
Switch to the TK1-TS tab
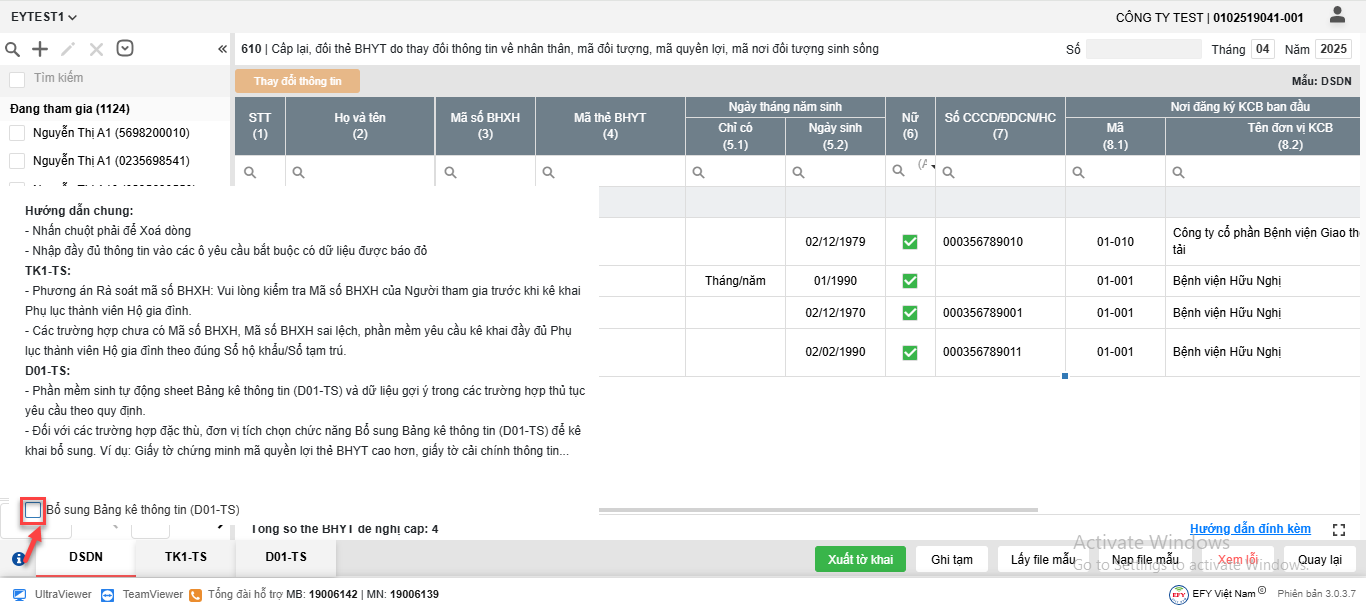(x=186, y=557)
